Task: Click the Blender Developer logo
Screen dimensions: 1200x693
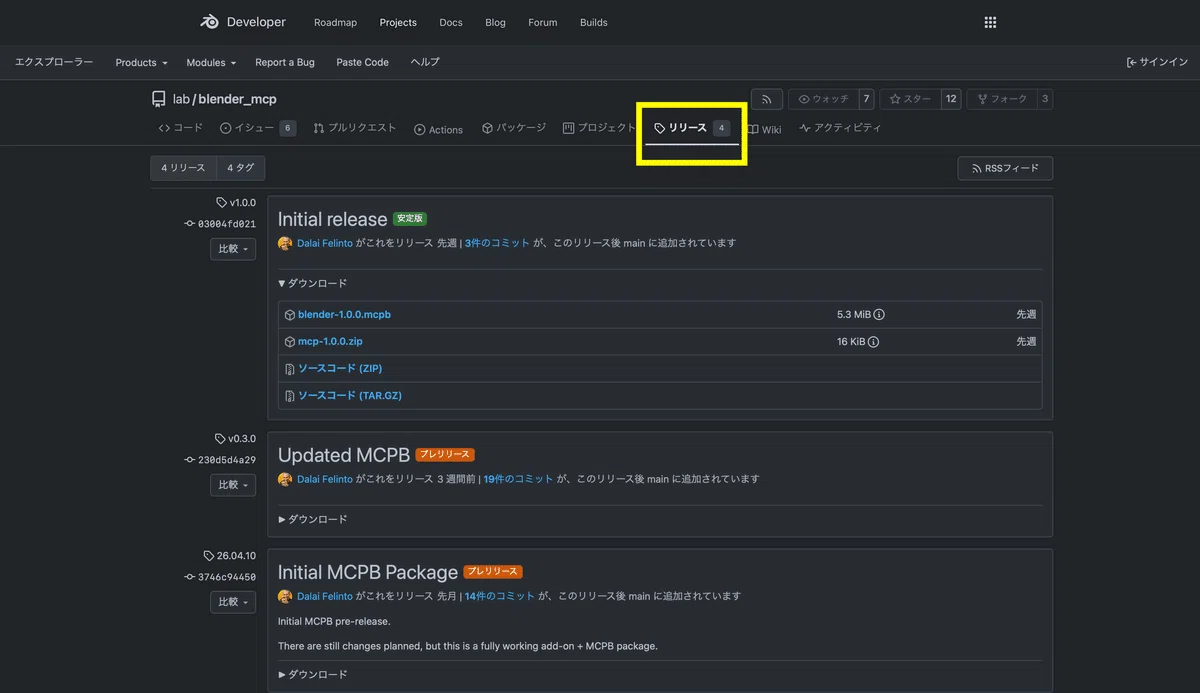Action: (x=242, y=22)
